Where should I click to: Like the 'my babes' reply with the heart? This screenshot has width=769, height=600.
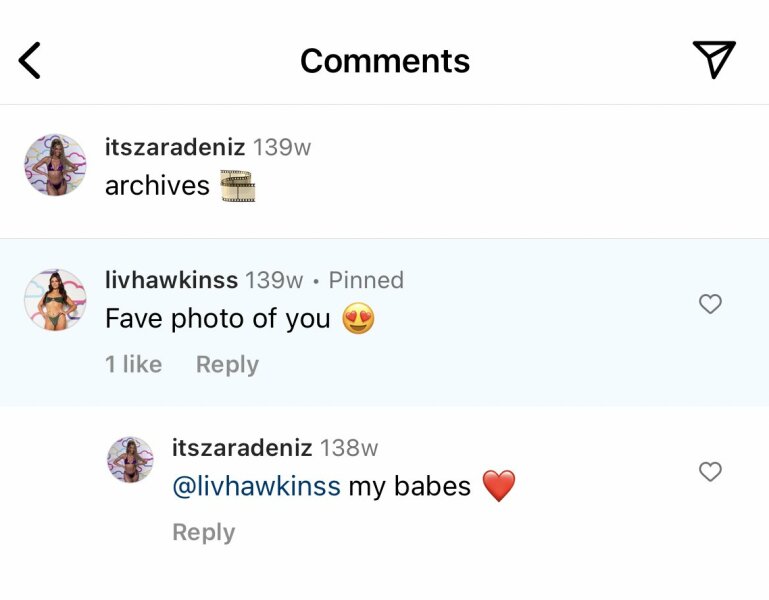click(x=710, y=472)
